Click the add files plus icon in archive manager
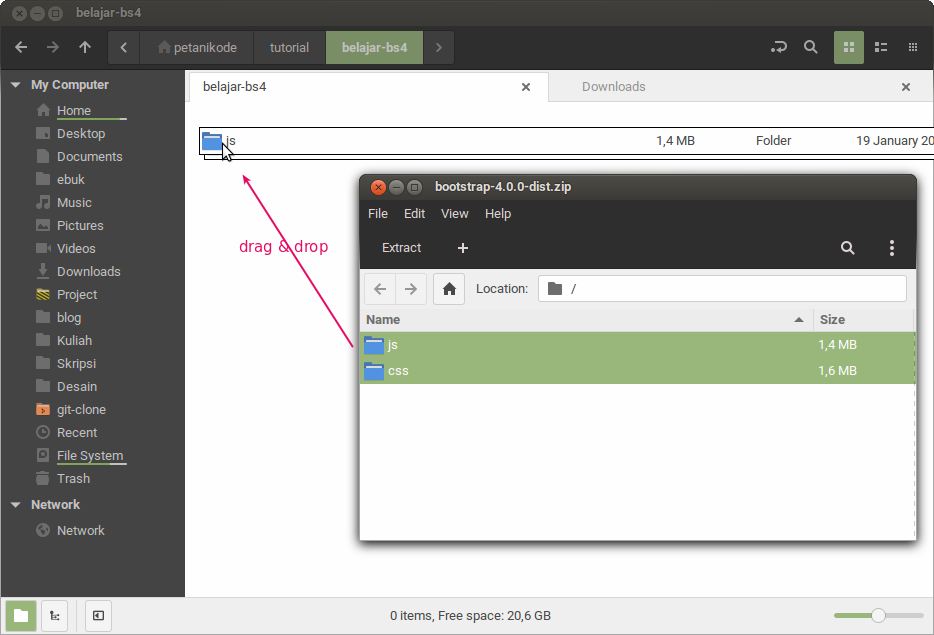The image size is (934, 635). (x=462, y=247)
